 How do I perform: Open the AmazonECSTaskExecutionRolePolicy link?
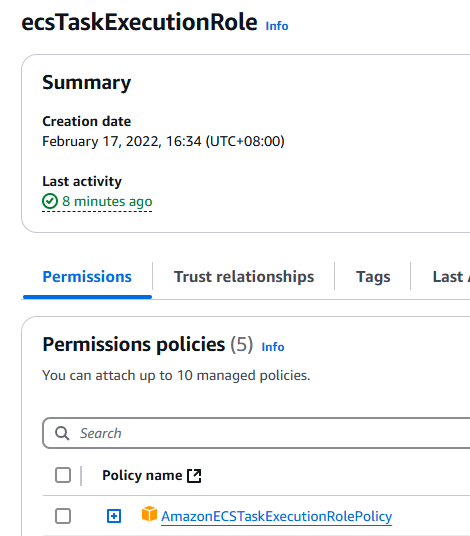pyautogui.click(x=277, y=516)
